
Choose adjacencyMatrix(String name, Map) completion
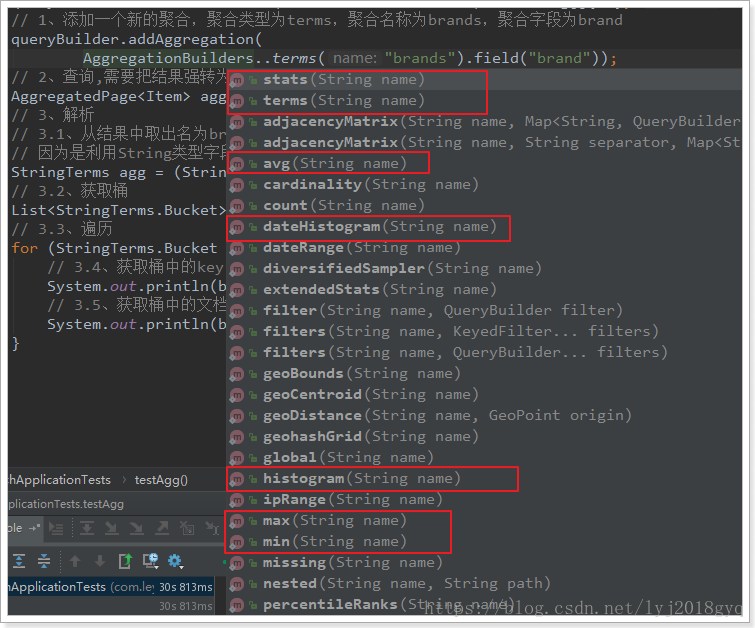pyautogui.click(x=484, y=121)
